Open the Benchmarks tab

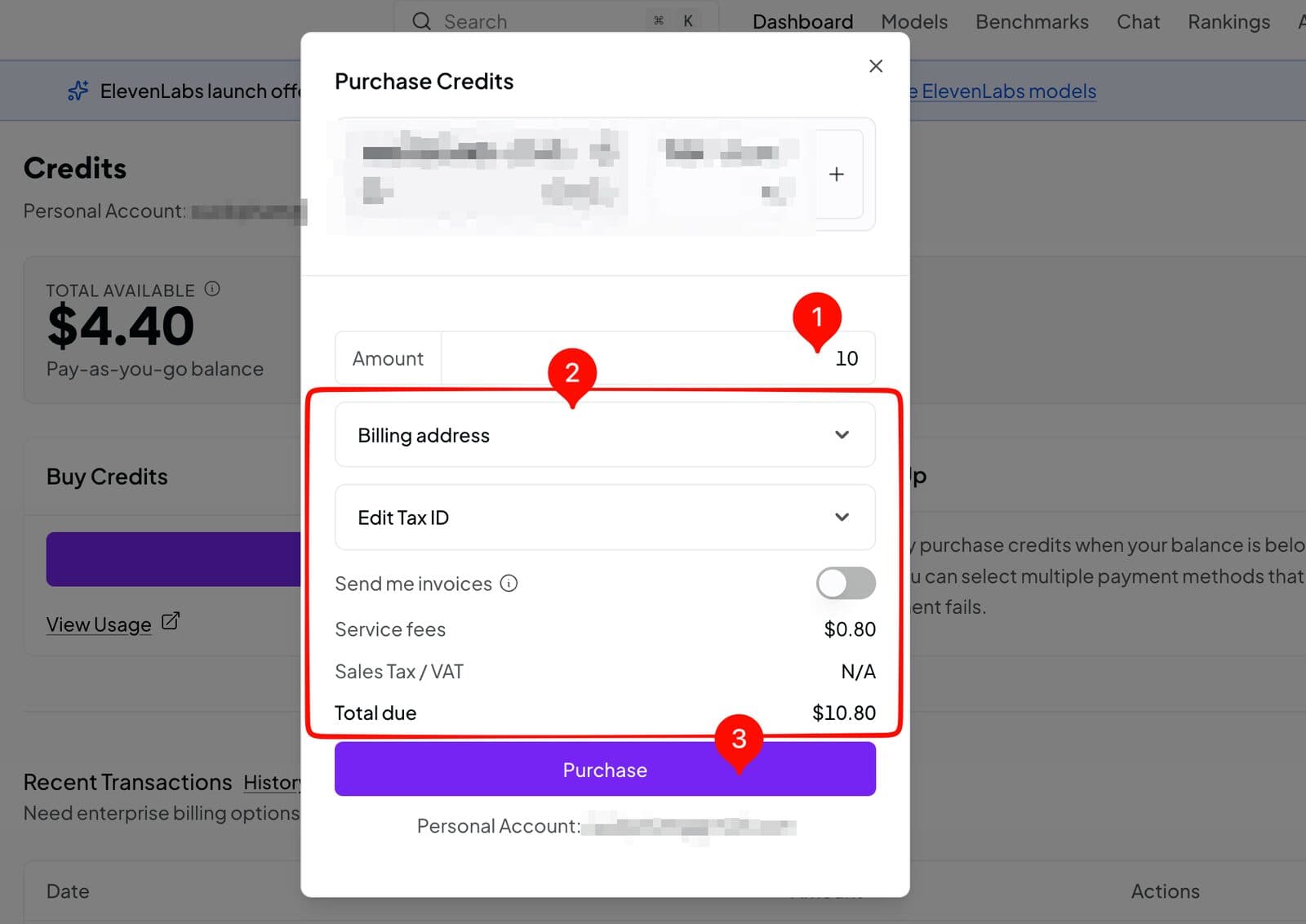[x=1032, y=21]
